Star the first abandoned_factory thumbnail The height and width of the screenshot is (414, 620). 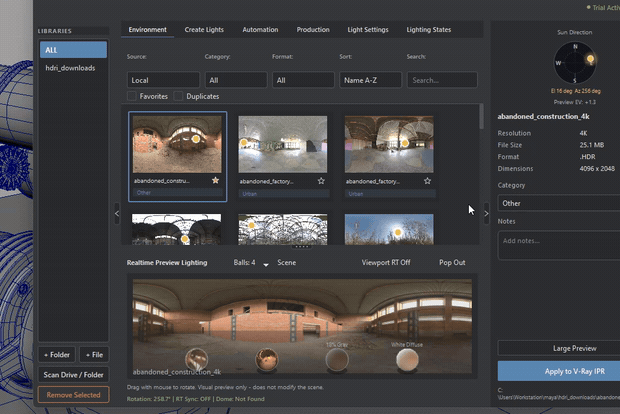click(321, 181)
